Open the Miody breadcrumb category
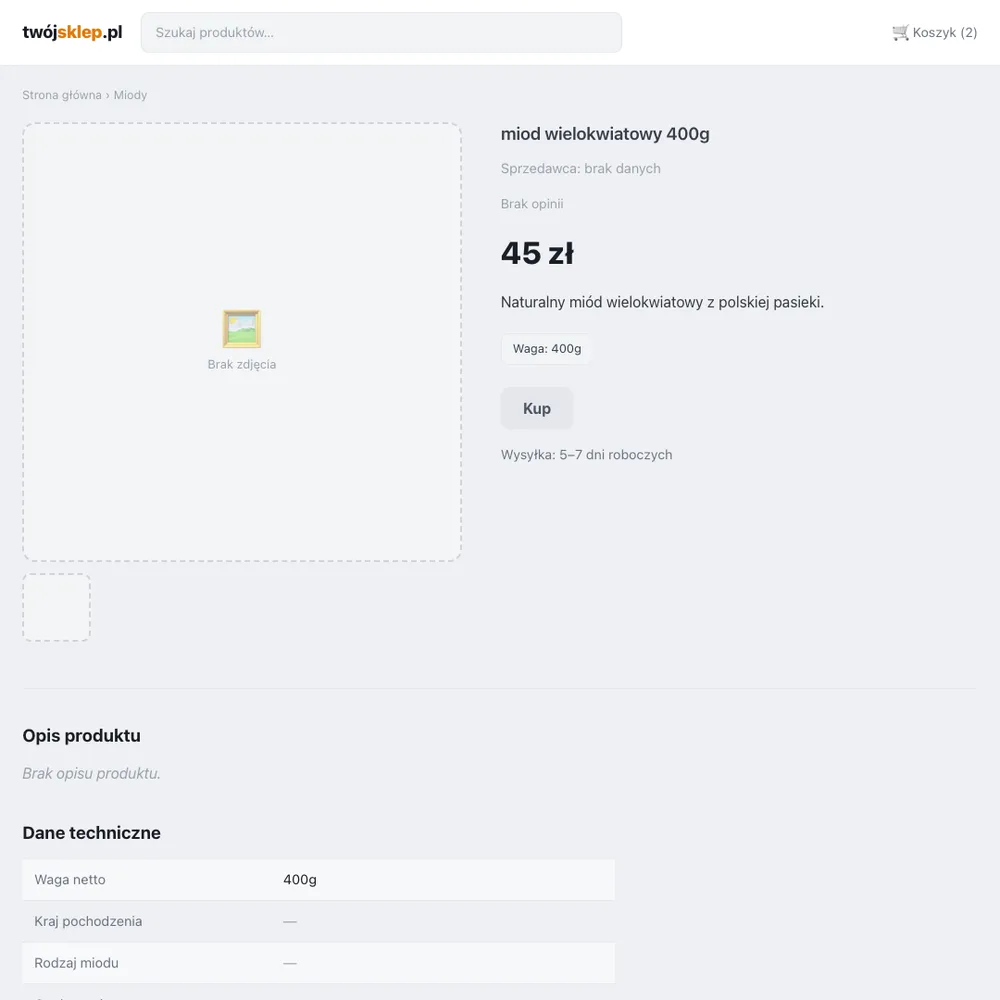 click(x=130, y=95)
